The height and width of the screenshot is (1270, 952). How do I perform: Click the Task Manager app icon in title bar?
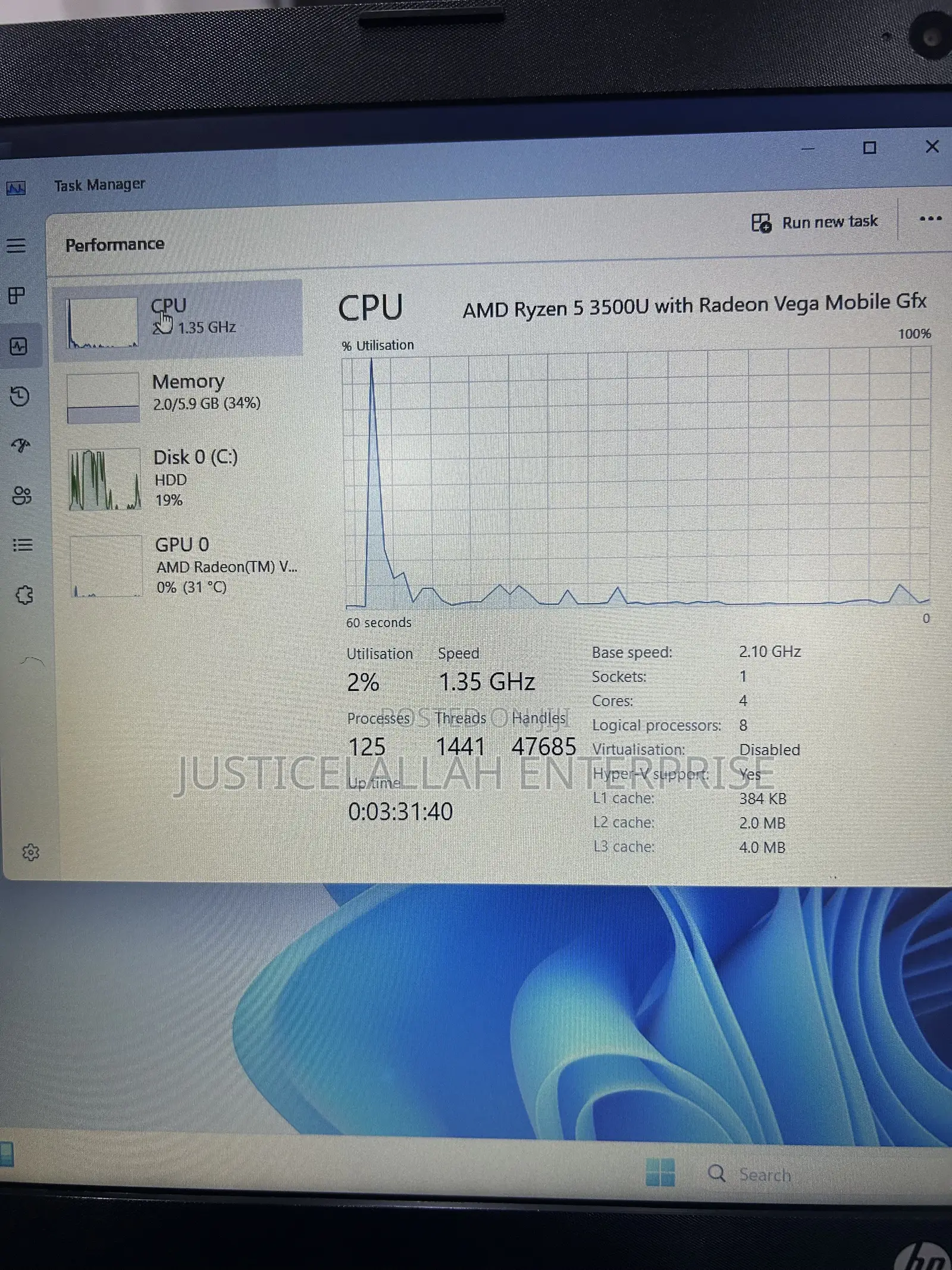16,188
